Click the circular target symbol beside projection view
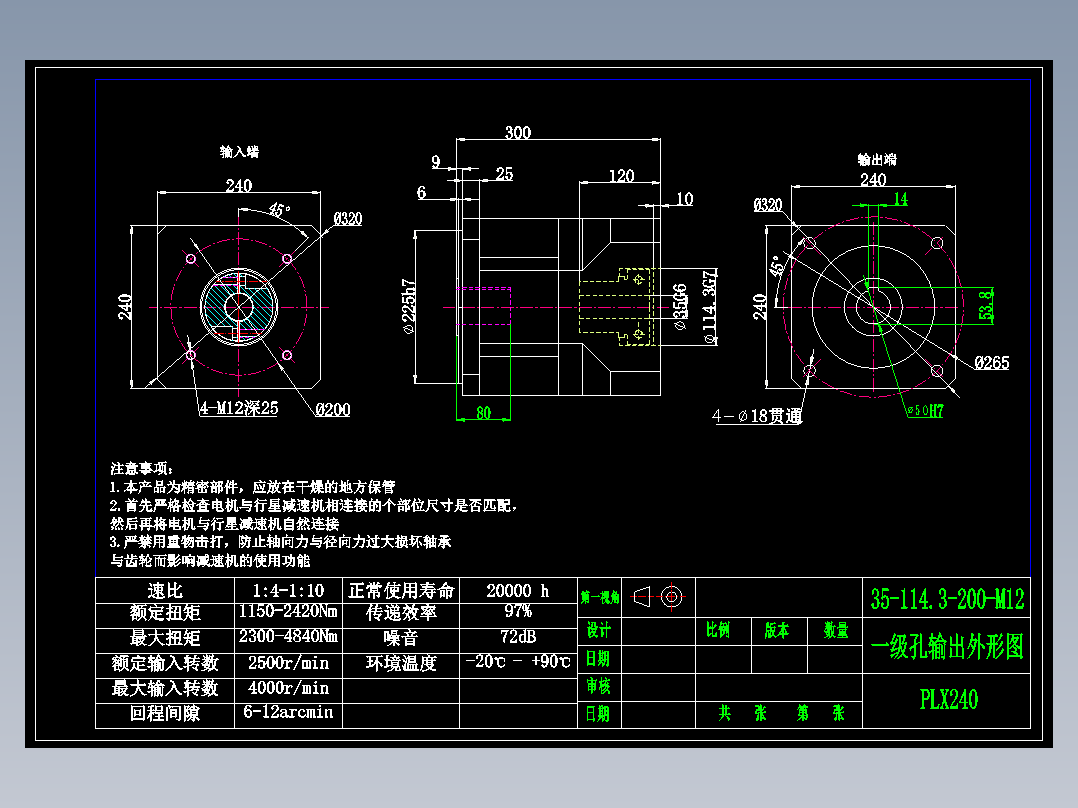 click(x=672, y=597)
